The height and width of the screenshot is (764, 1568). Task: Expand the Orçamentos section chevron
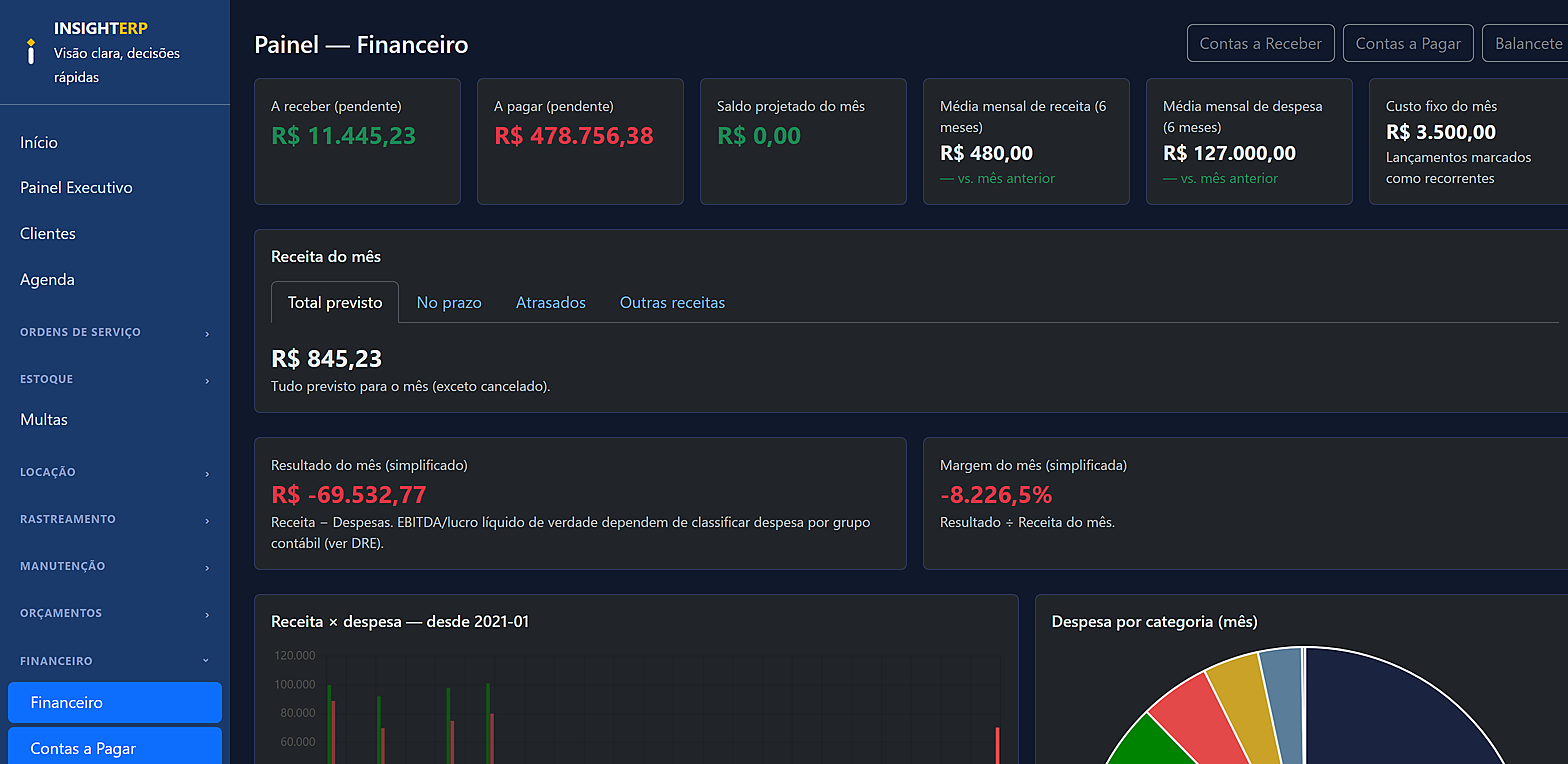[207, 614]
